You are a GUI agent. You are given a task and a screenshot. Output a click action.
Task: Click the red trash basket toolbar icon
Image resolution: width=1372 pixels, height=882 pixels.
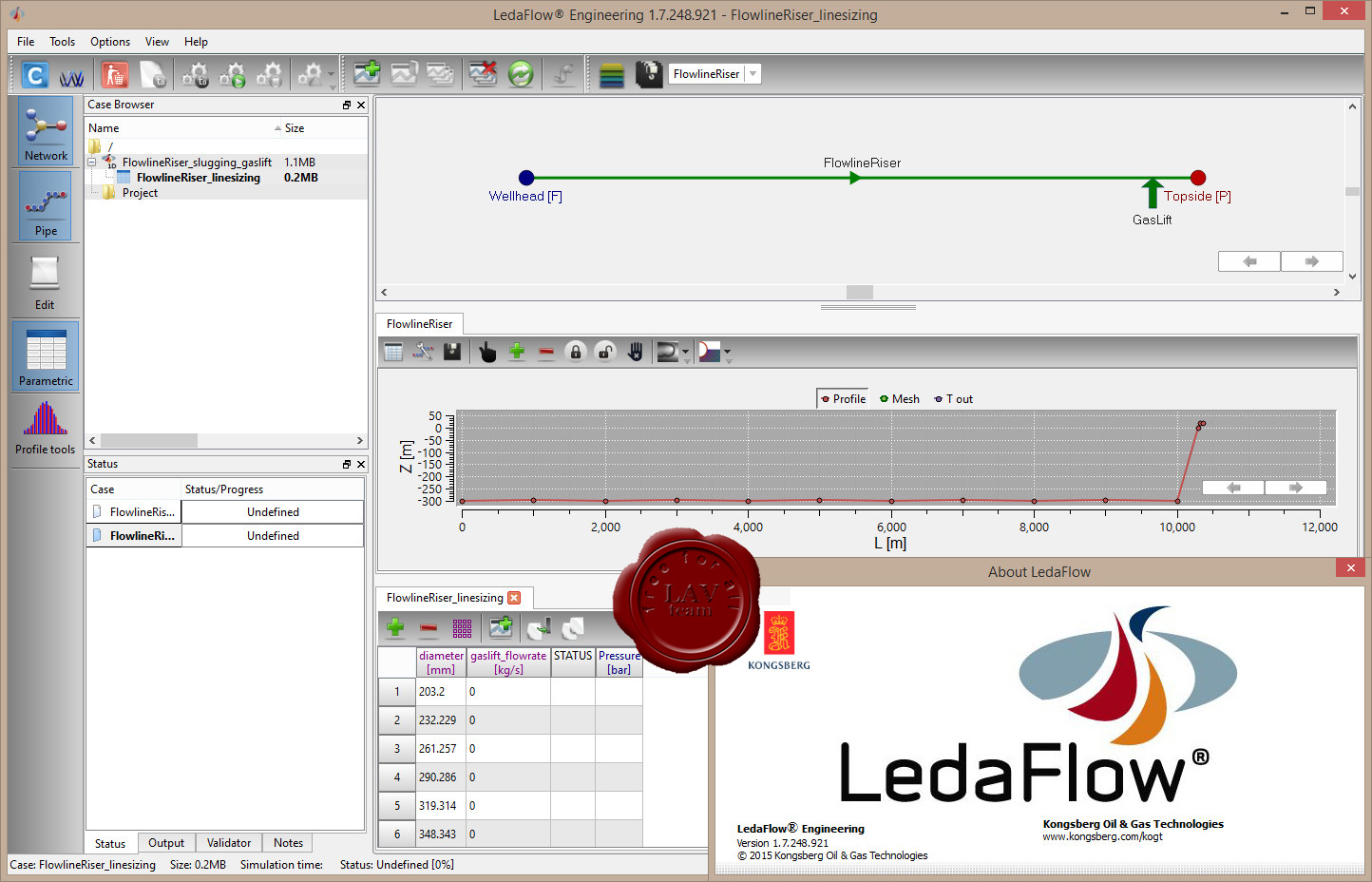pos(114,74)
